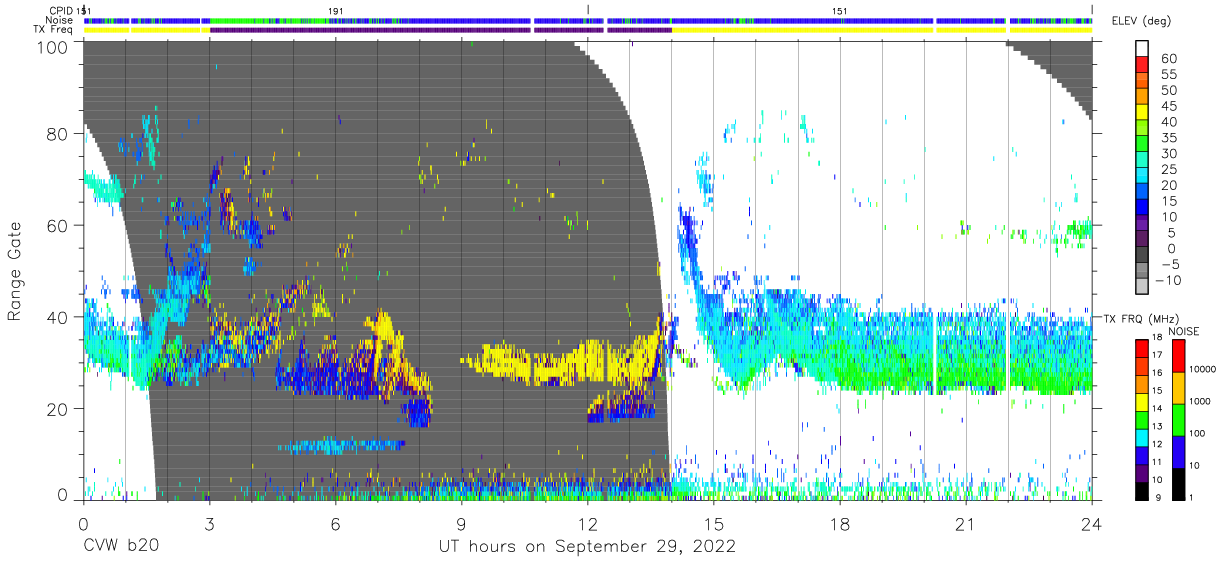Click the CPID value '151' at top right
Viewport: 1228px width, 567px height.
coord(841,10)
